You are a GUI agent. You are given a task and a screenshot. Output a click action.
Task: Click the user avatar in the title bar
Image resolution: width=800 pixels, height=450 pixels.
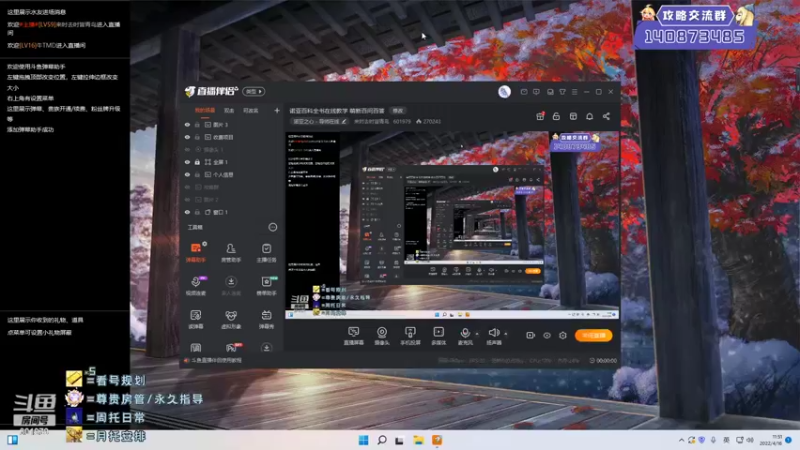pos(504,91)
